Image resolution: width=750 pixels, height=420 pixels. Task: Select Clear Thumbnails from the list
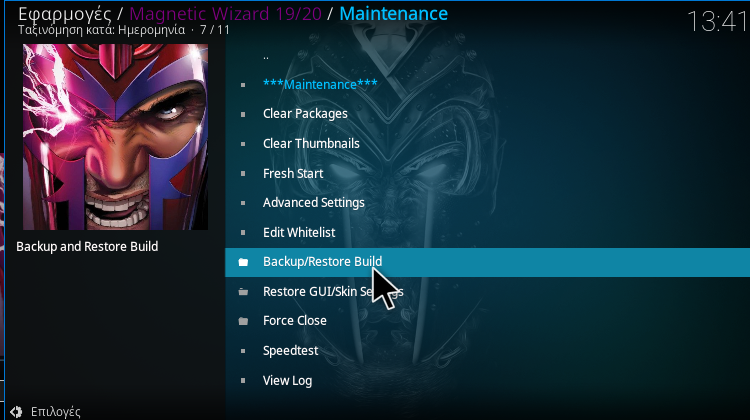pyautogui.click(x=487, y=144)
